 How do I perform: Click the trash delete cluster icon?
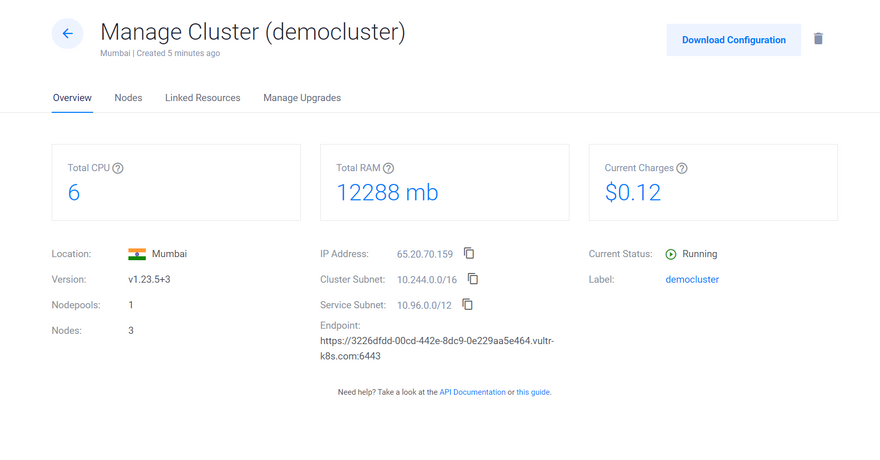pyautogui.click(x=818, y=39)
